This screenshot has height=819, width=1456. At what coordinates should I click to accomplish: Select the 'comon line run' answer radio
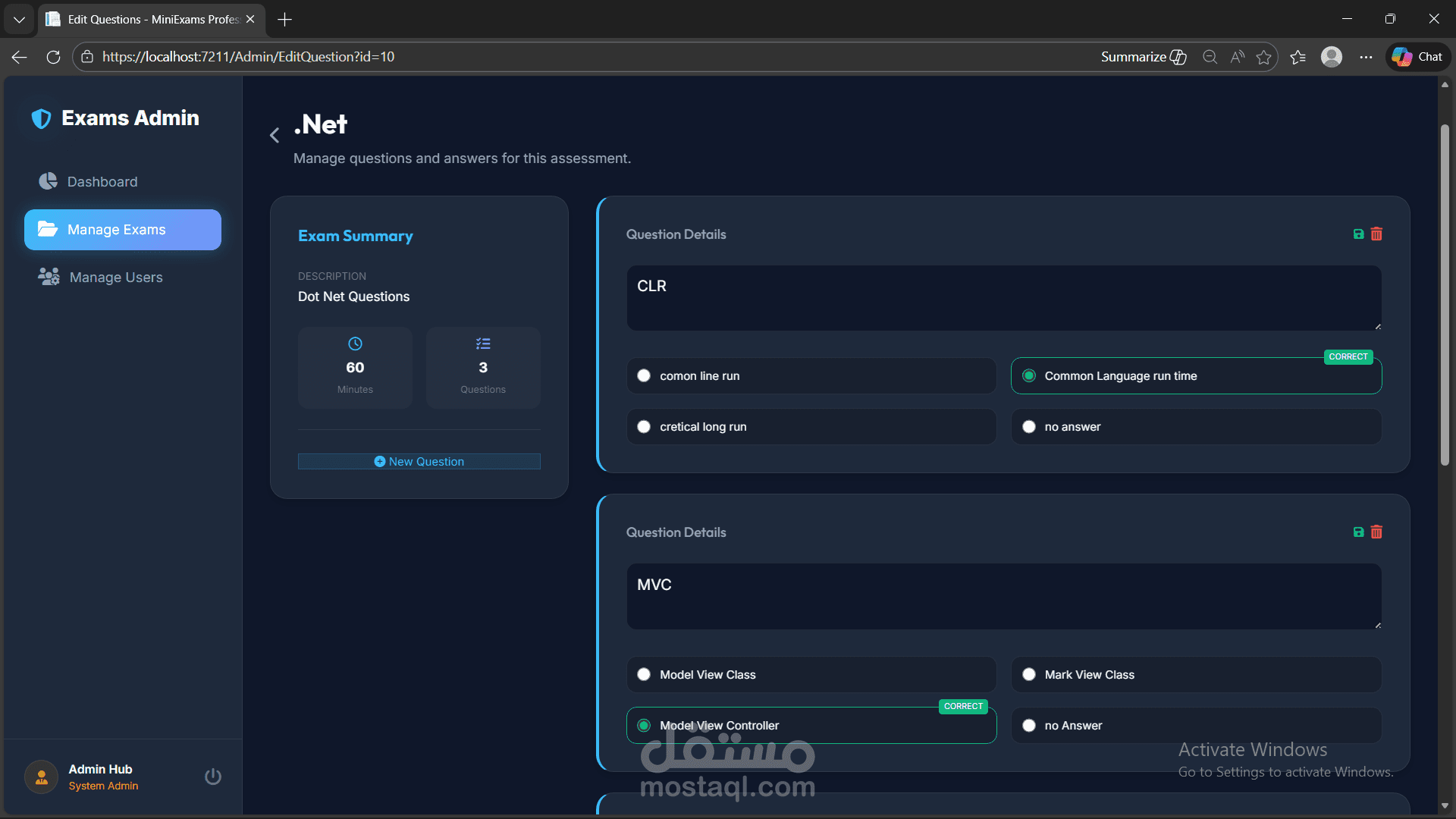pyautogui.click(x=644, y=376)
